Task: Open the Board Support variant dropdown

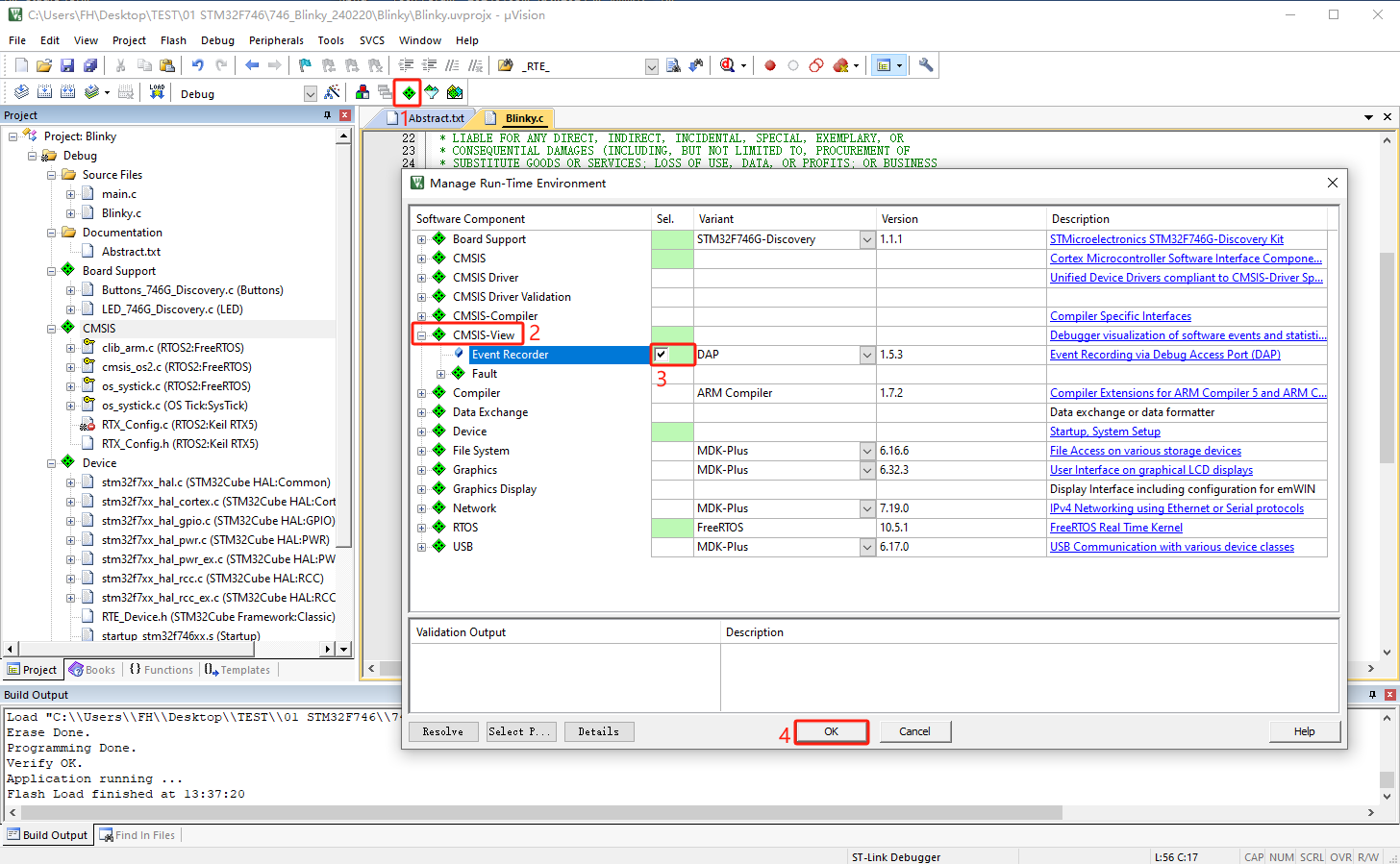Action: point(866,239)
